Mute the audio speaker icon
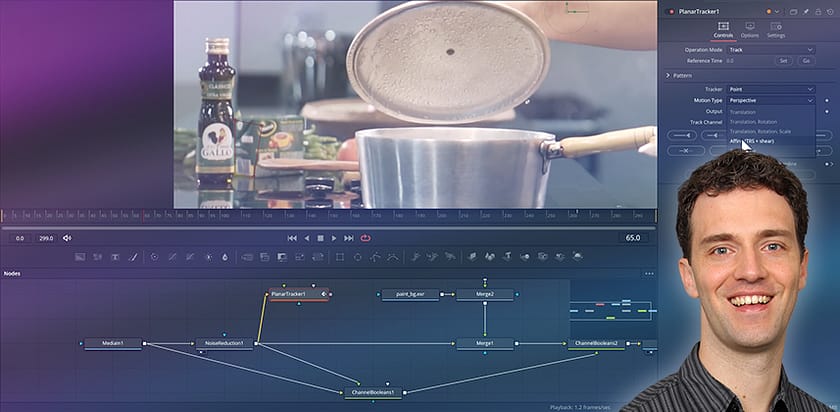Viewport: 840px width, 412px height. [67, 238]
